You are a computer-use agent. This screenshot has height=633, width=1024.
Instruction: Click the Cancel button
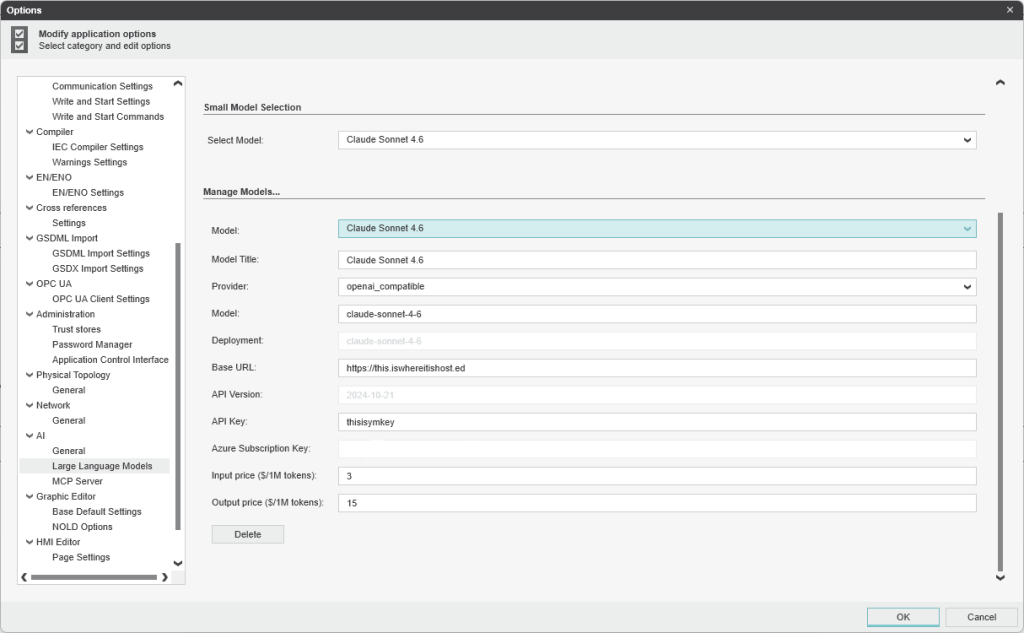[x=982, y=617]
